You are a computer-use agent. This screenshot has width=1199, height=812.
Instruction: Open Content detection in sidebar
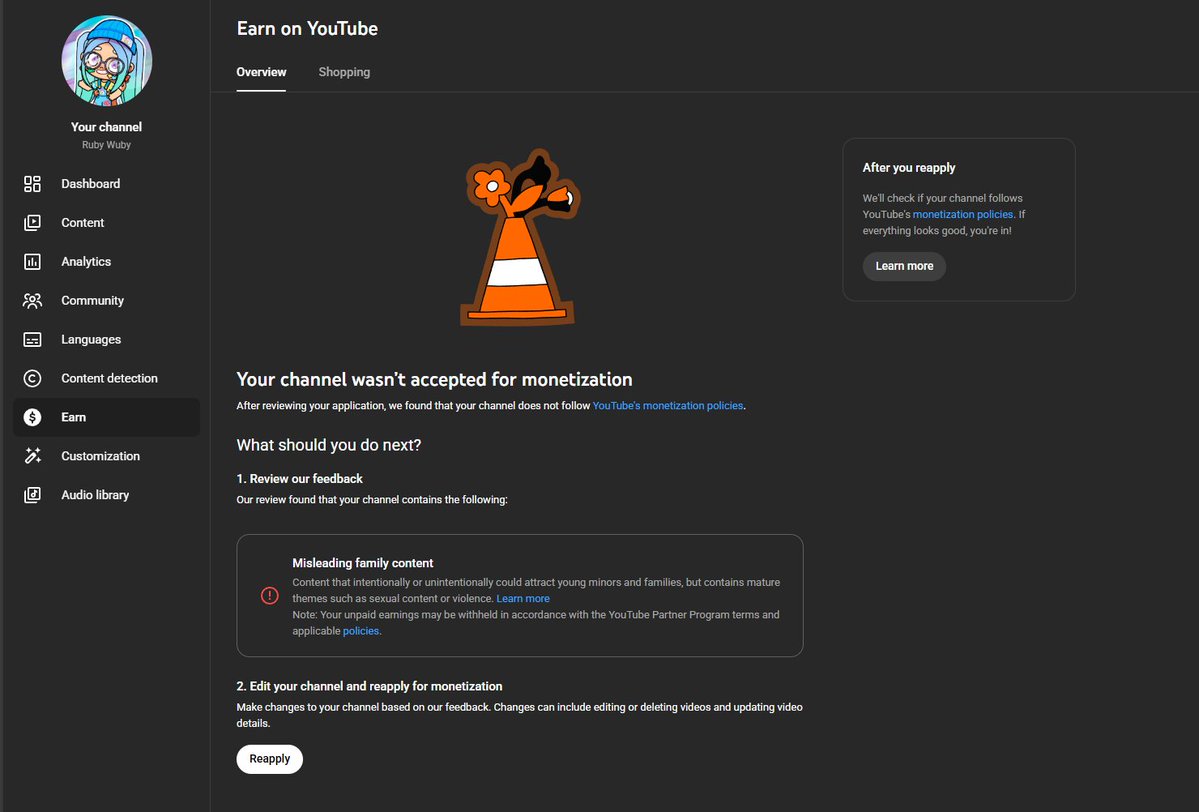point(109,378)
